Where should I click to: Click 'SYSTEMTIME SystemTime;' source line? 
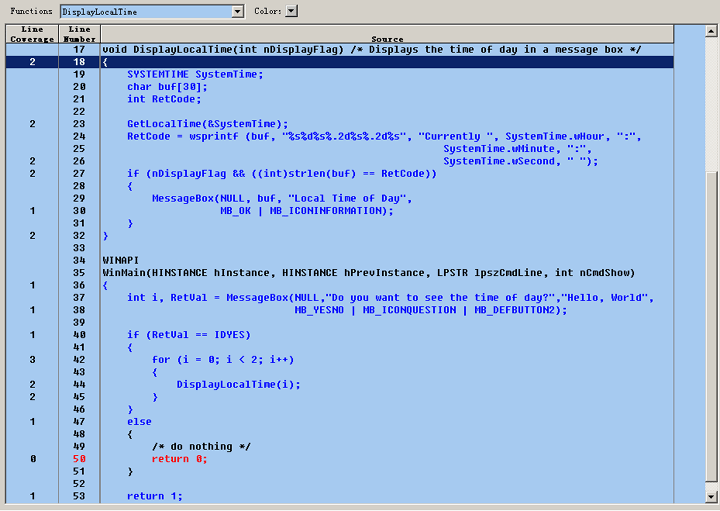[x=195, y=74]
